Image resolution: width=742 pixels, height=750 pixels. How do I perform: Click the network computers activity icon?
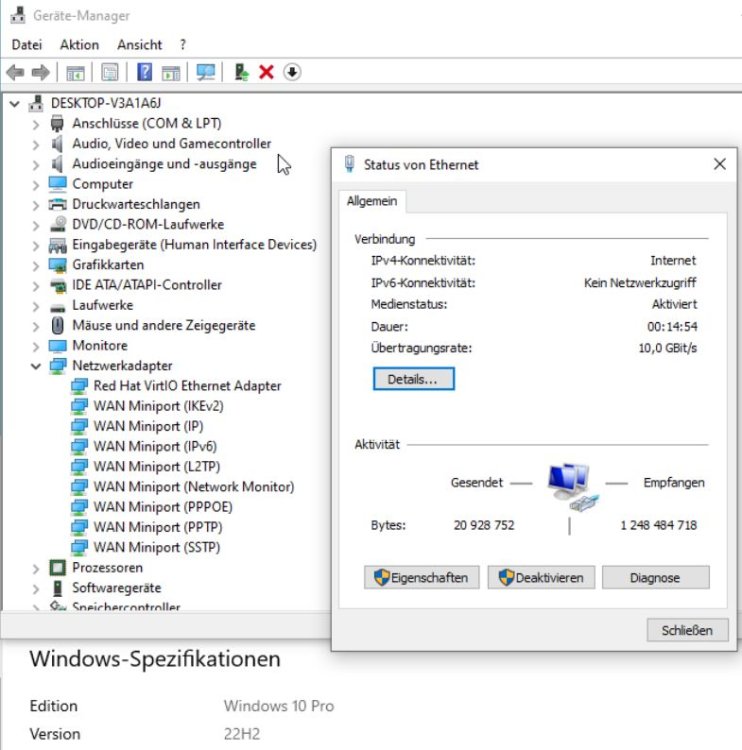(x=571, y=487)
